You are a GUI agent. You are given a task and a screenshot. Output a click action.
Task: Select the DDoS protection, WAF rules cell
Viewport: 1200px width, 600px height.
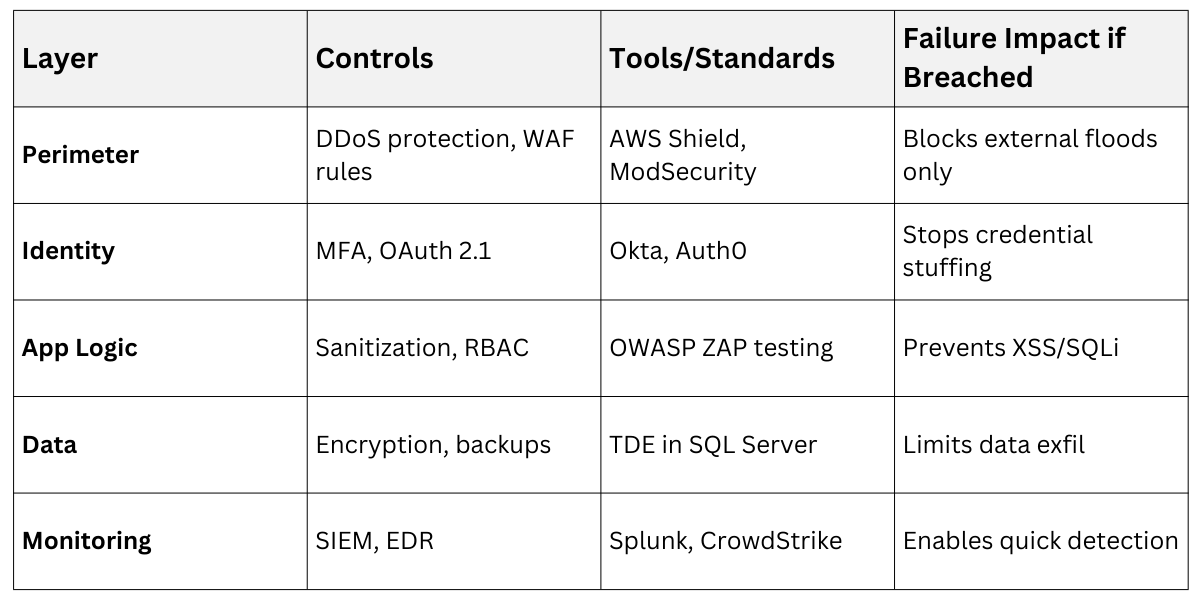pyautogui.click(x=445, y=155)
